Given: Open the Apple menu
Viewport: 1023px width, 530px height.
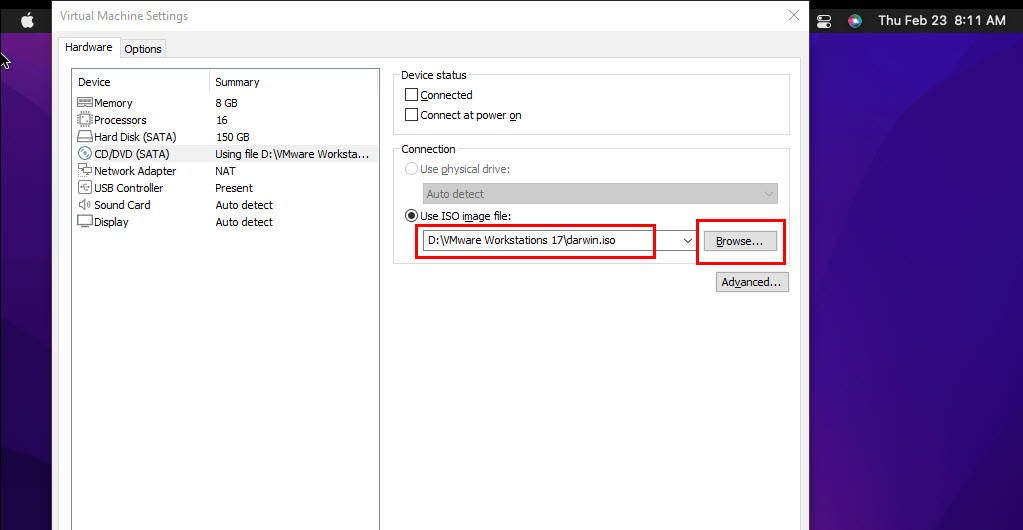Looking at the screenshot, I should 27,20.
